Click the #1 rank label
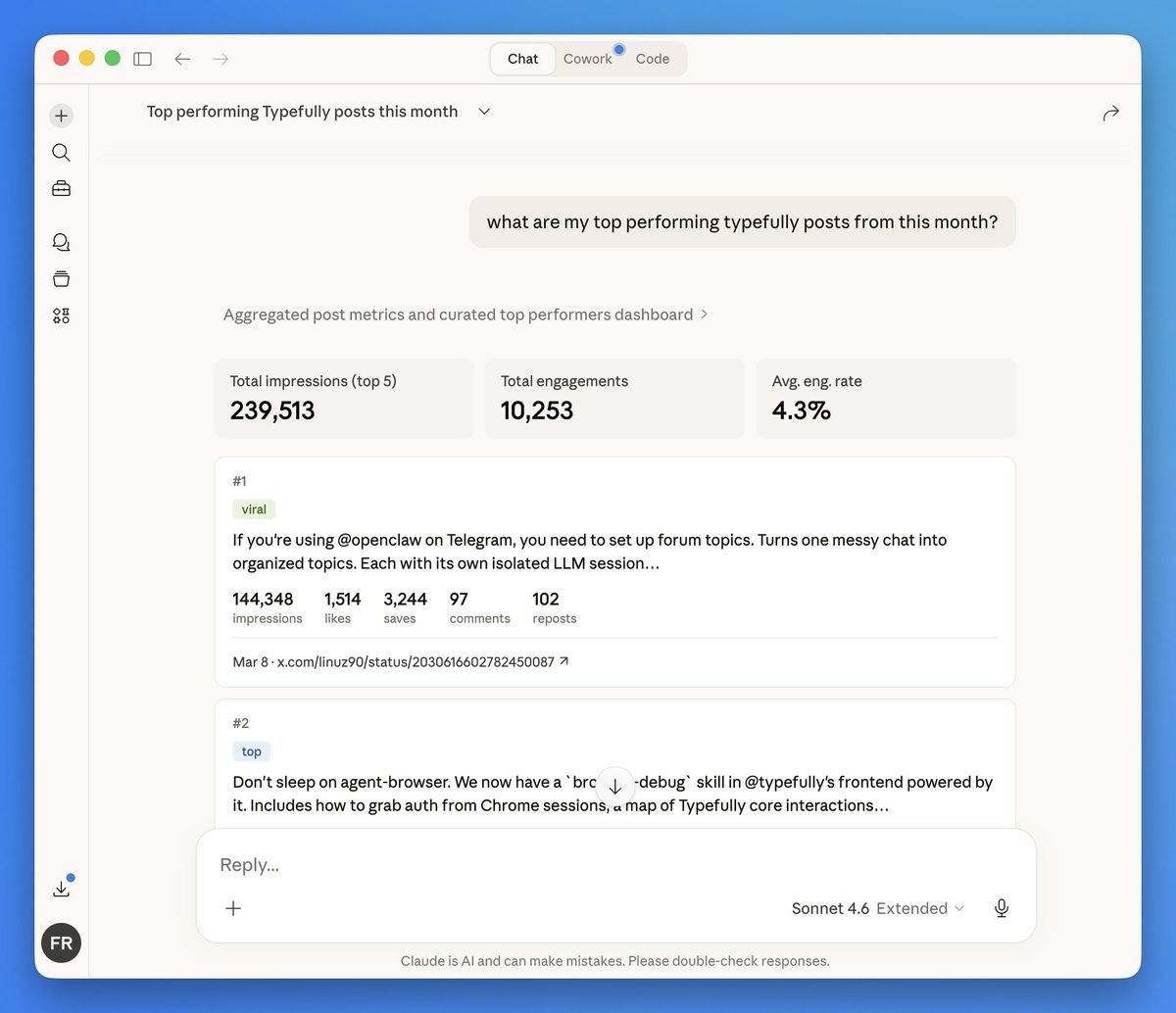Viewport: 1176px width, 1013px height. [240, 481]
